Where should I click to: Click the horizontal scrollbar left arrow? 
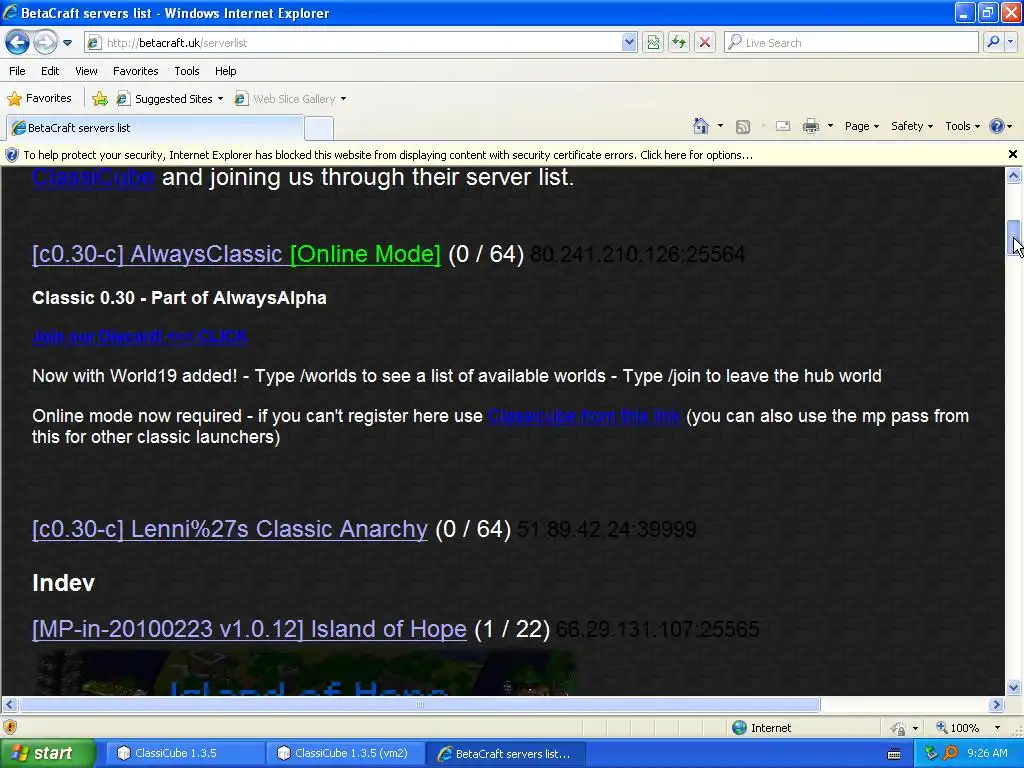(x=9, y=704)
